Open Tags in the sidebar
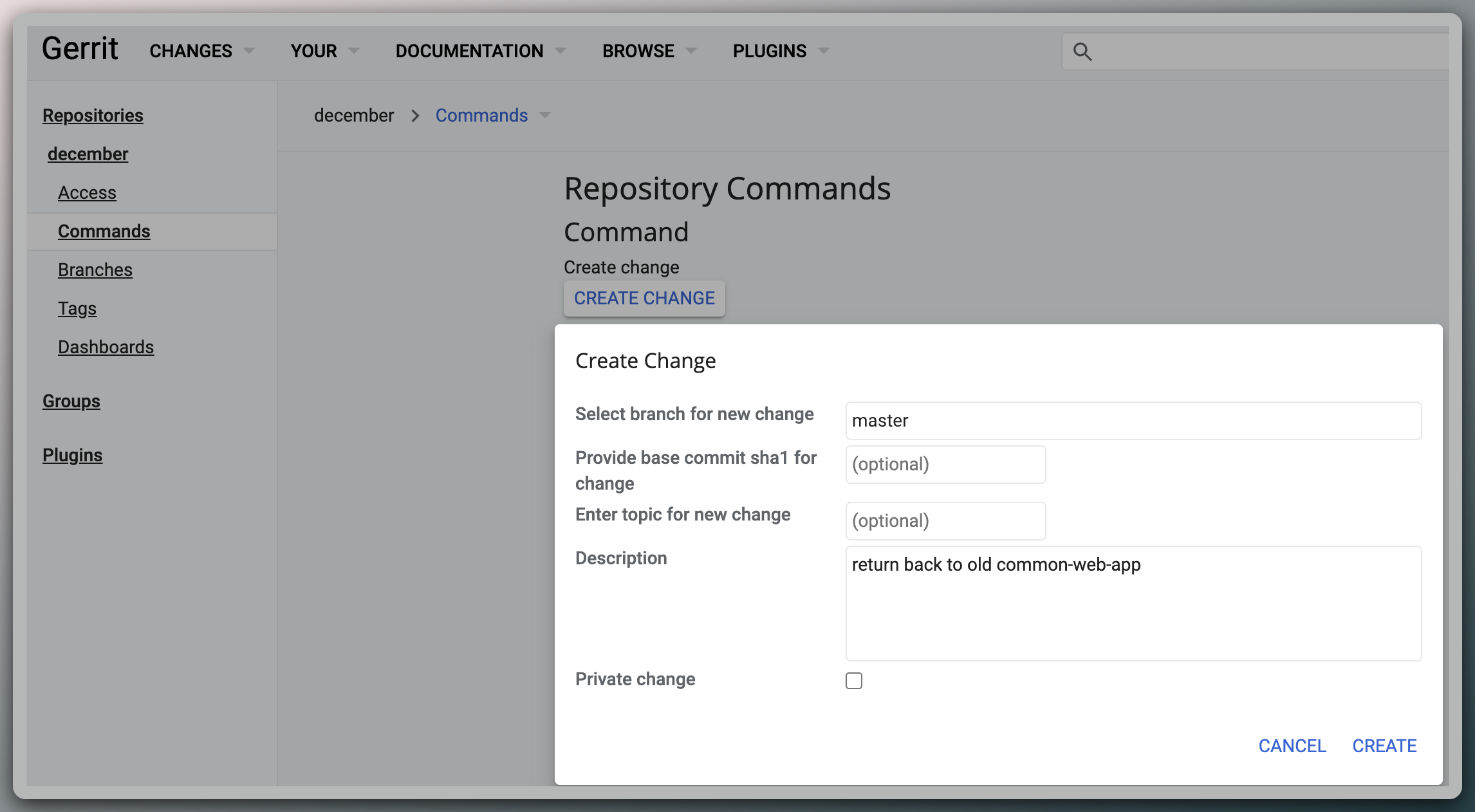The image size is (1475, 812). [77, 308]
